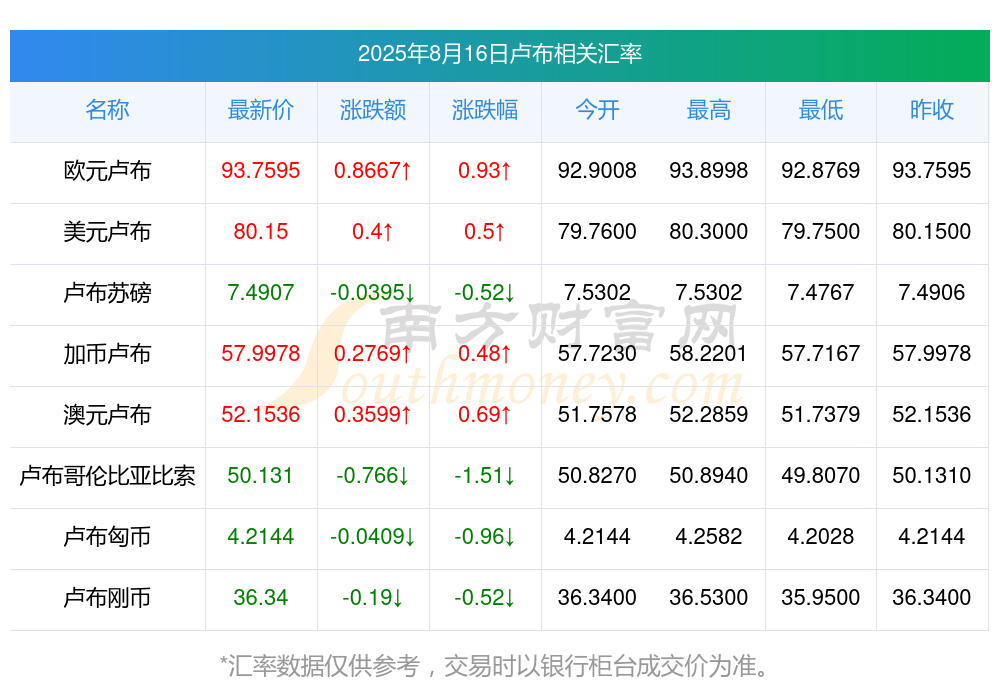Click the 今开 column header
Viewport: 1000px width, 698px height.
click(x=597, y=110)
